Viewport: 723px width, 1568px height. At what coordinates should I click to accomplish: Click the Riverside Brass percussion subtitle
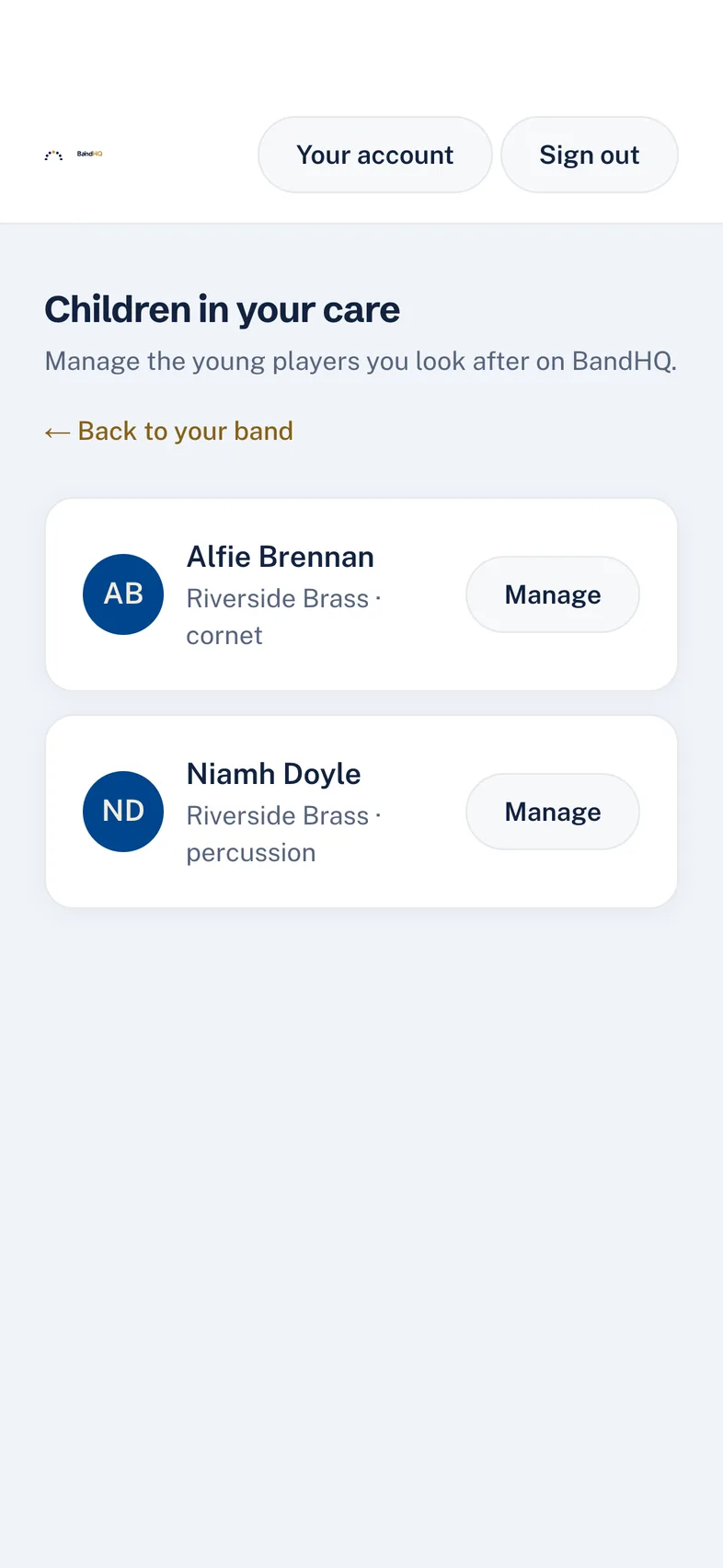click(x=283, y=834)
